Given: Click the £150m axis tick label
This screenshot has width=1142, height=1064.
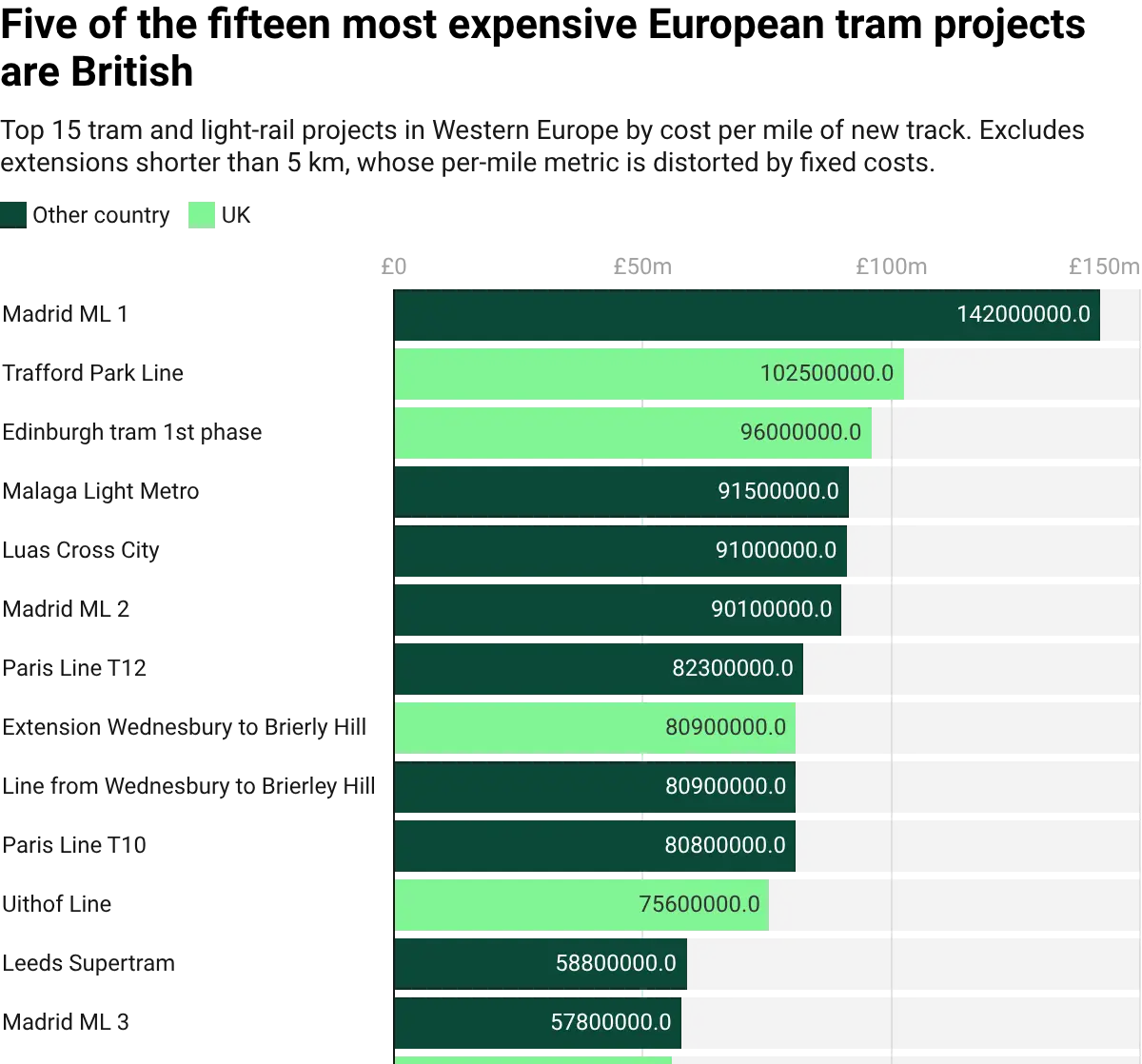Looking at the screenshot, I should coord(1104,266).
